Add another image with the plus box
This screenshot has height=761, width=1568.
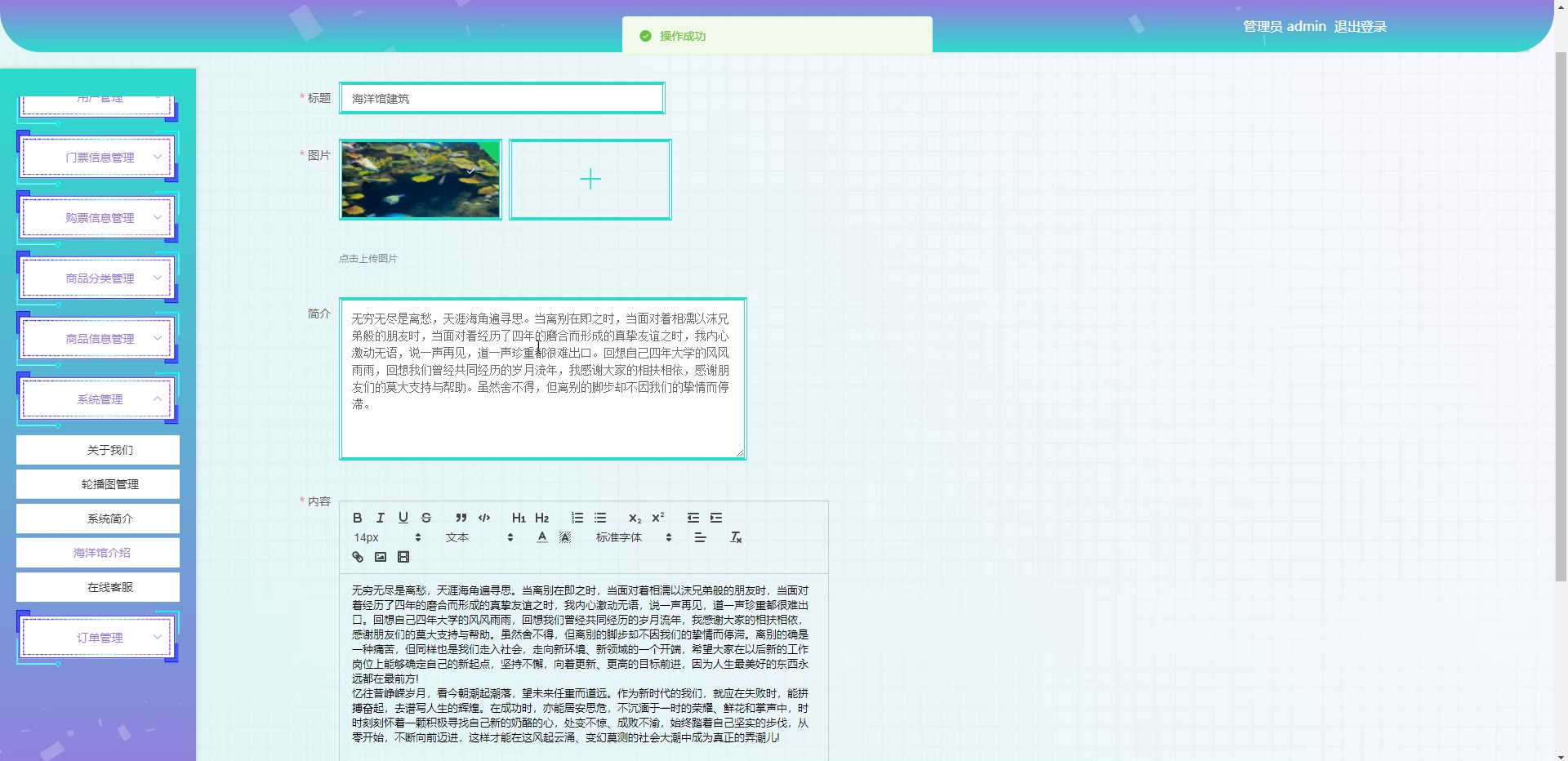pyautogui.click(x=590, y=180)
